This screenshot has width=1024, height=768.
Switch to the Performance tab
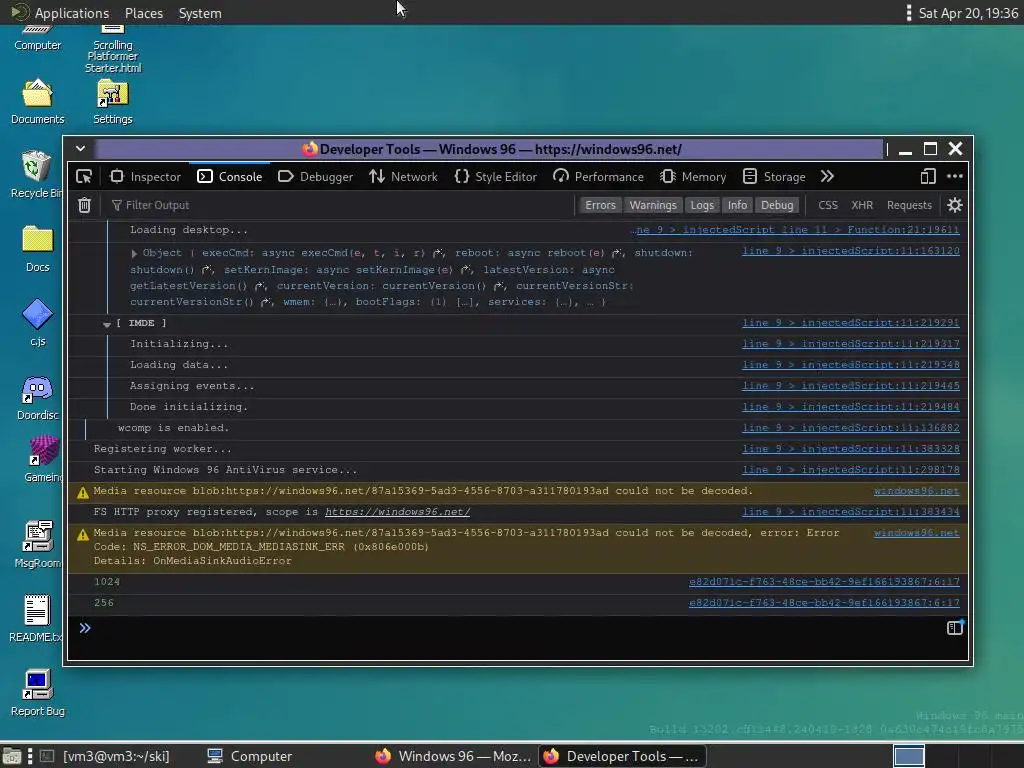coord(598,176)
